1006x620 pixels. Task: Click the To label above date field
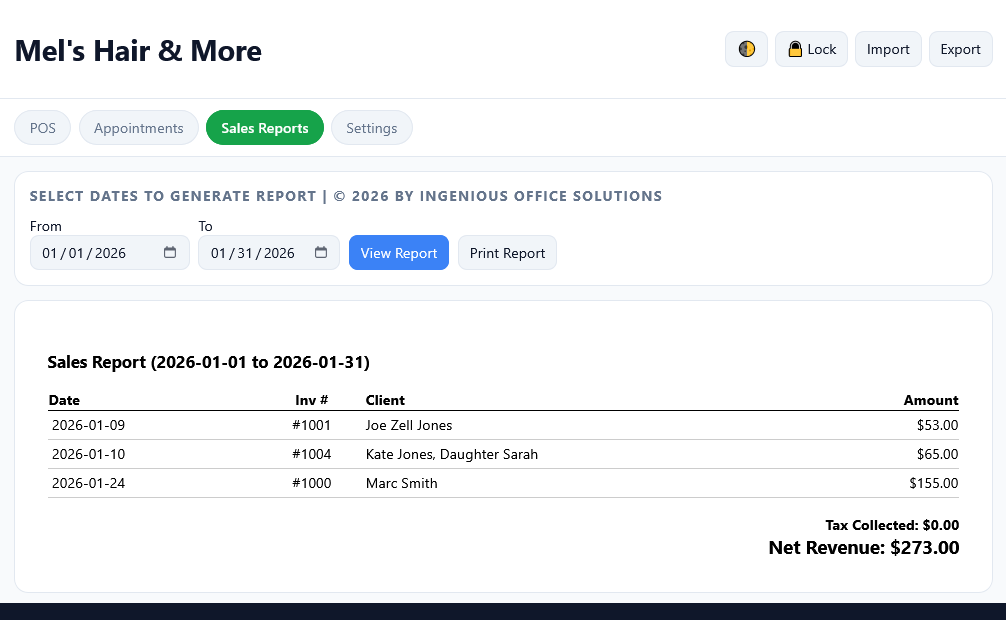205,226
